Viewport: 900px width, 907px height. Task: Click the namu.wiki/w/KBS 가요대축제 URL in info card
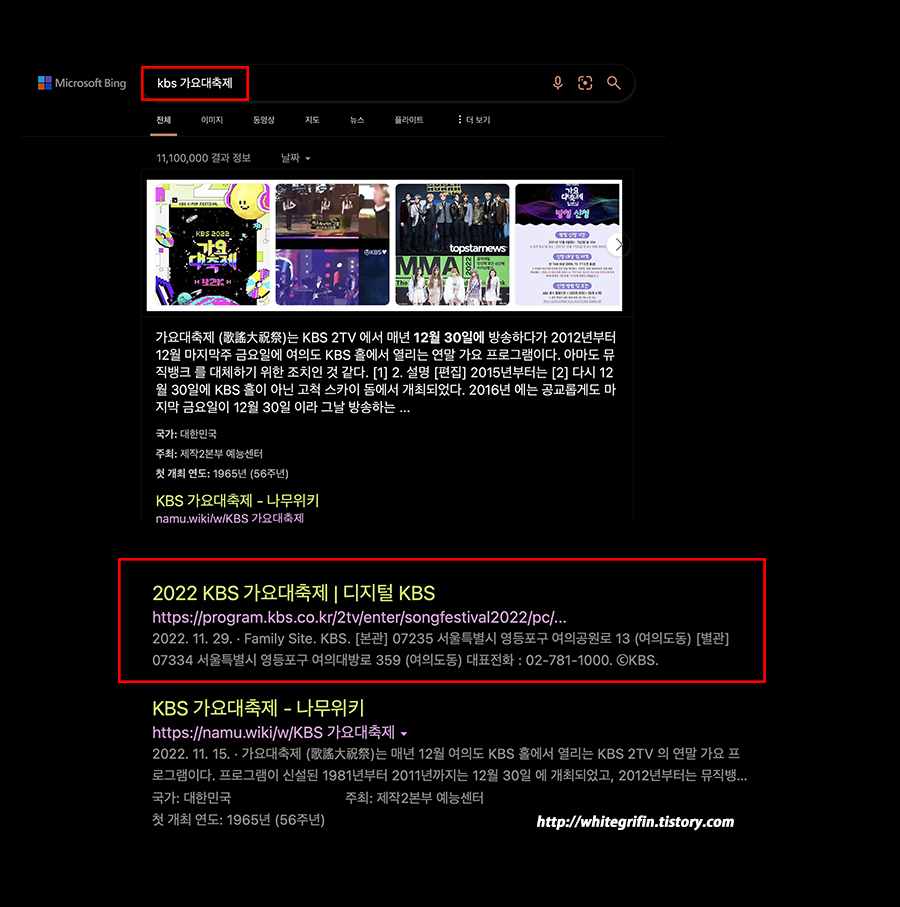230,518
